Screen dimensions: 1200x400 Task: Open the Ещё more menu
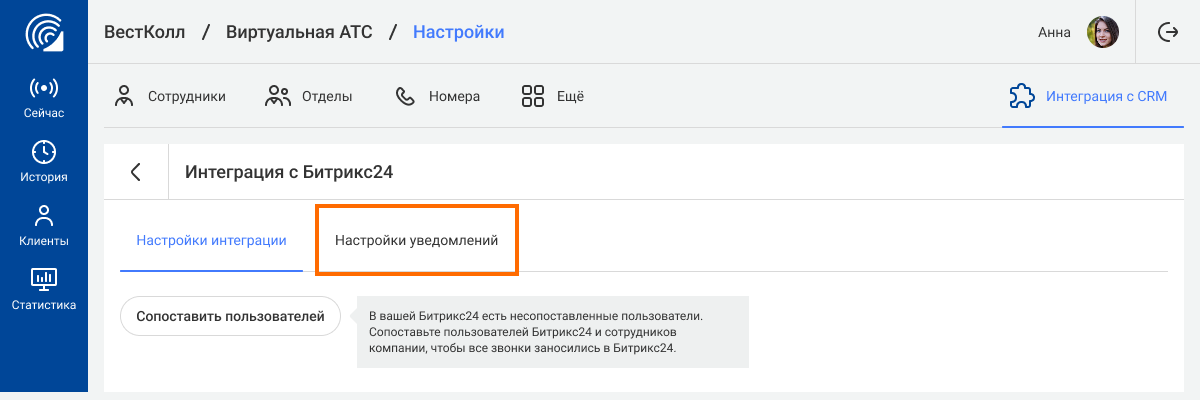[x=552, y=97]
